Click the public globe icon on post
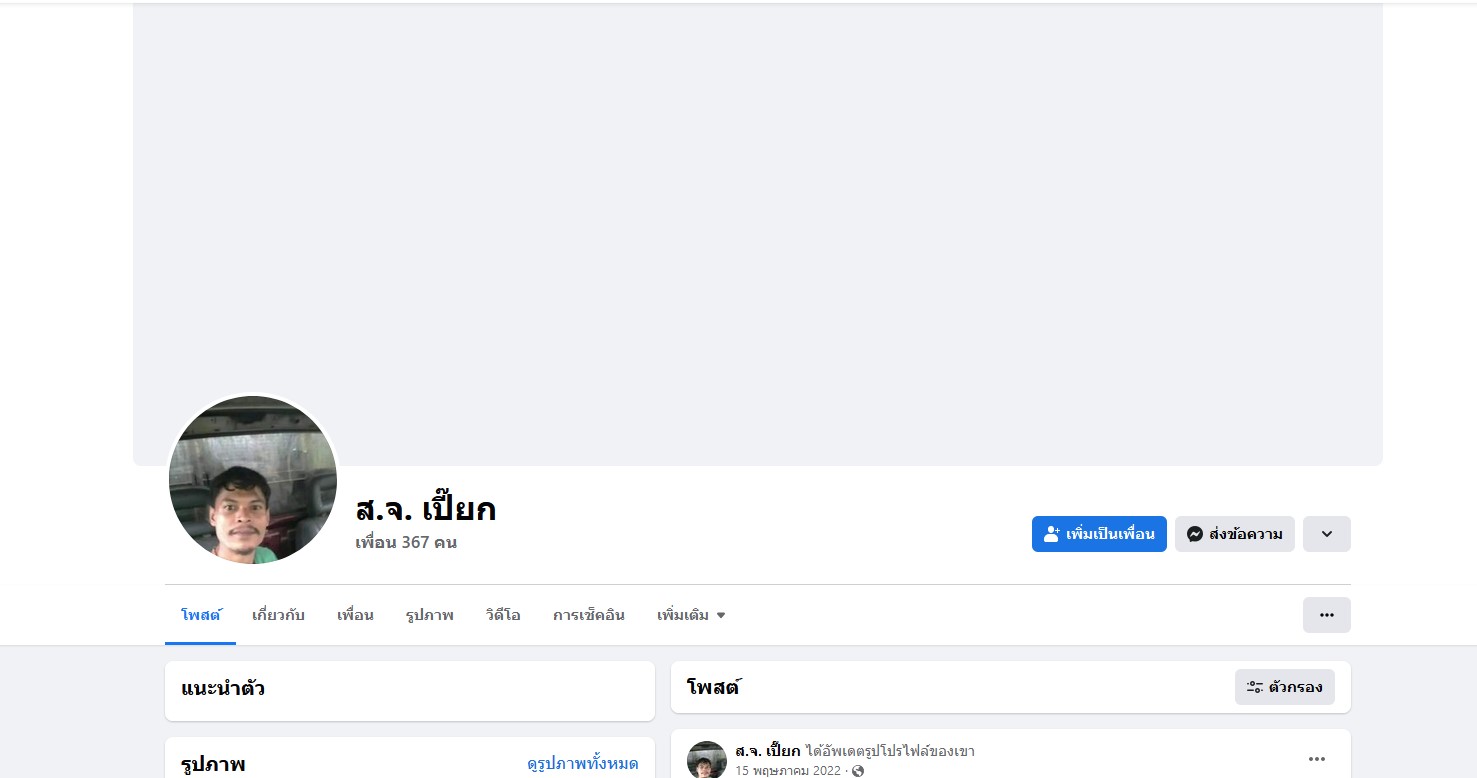Image resolution: width=1477 pixels, height=778 pixels. [858, 771]
